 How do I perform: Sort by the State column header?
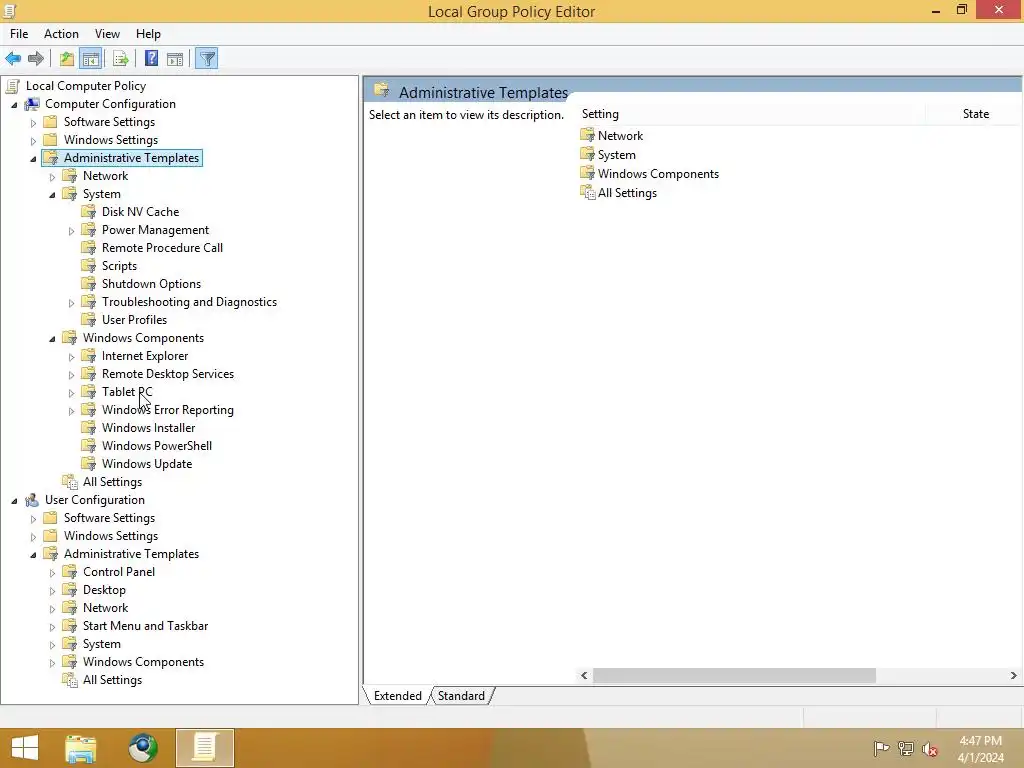976,114
